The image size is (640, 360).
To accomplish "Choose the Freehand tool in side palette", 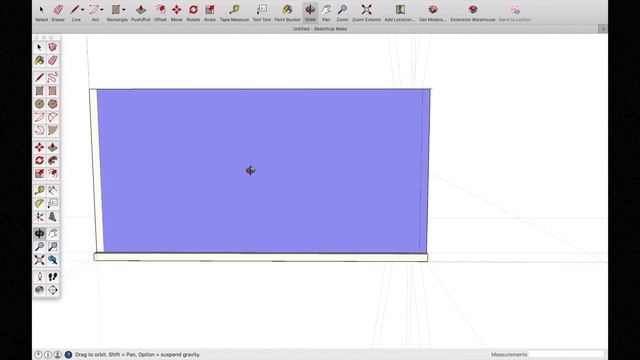I will 52,77.
